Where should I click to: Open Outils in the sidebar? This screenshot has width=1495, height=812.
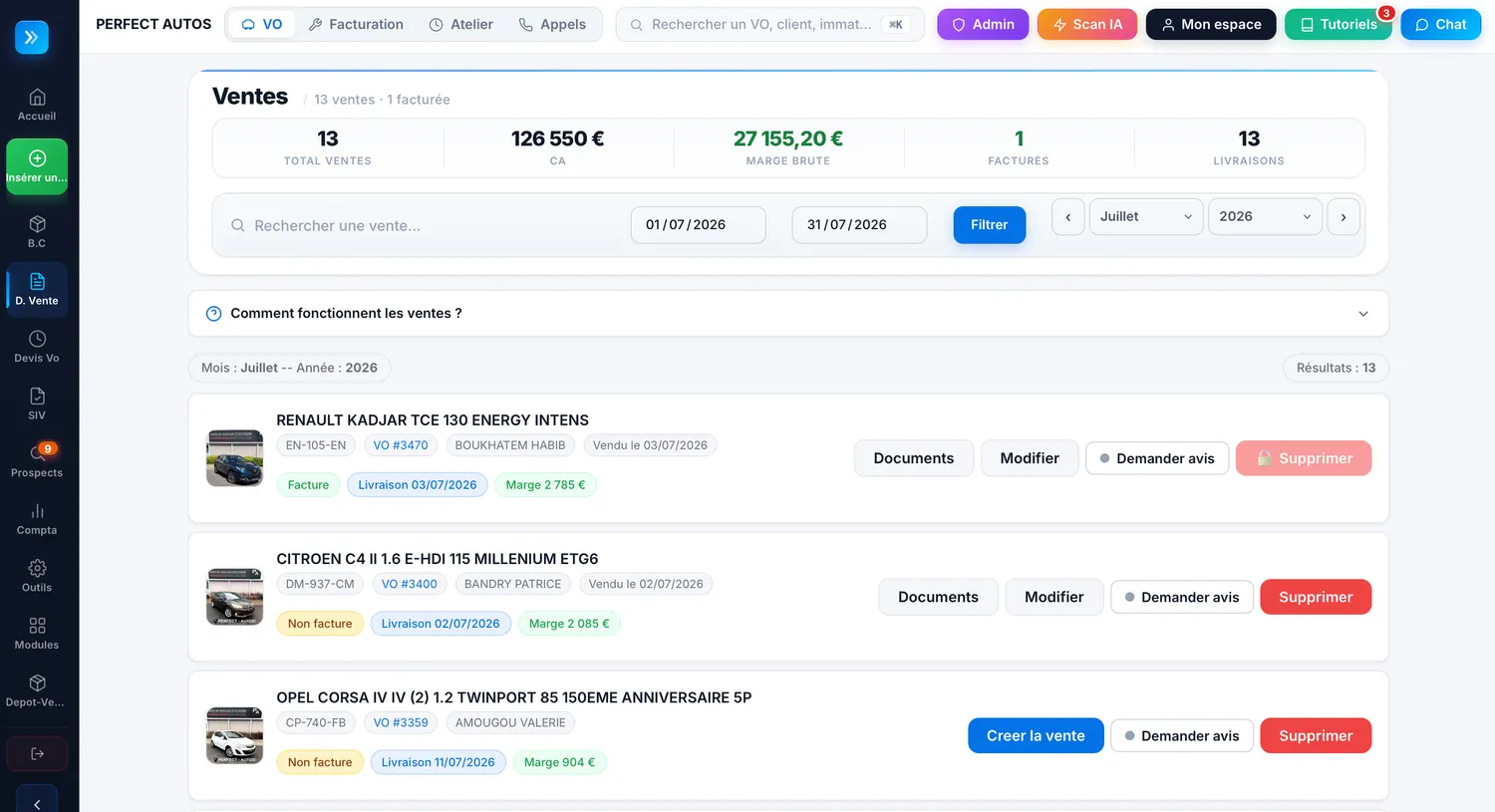(x=37, y=576)
